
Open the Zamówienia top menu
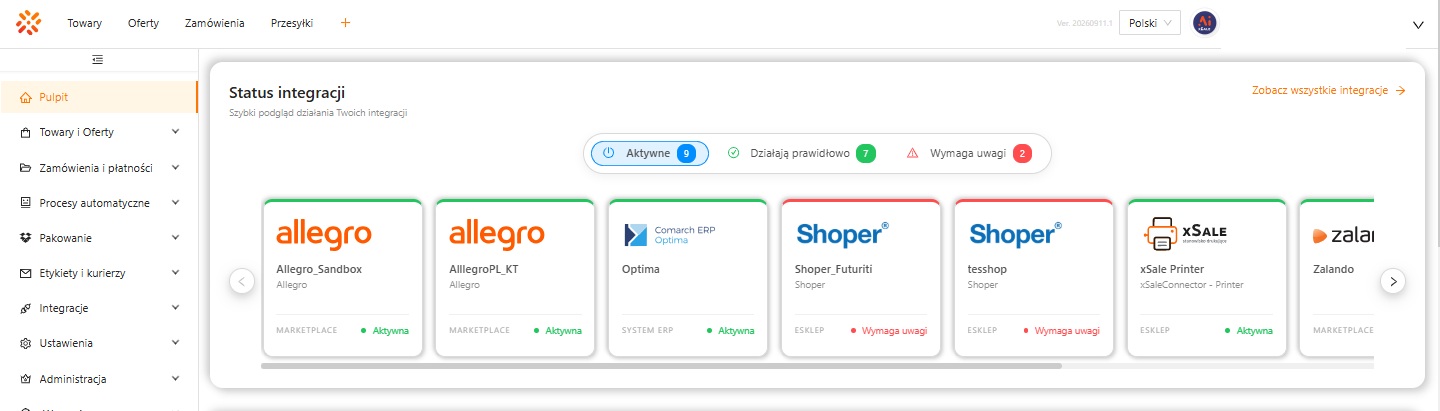(x=215, y=23)
